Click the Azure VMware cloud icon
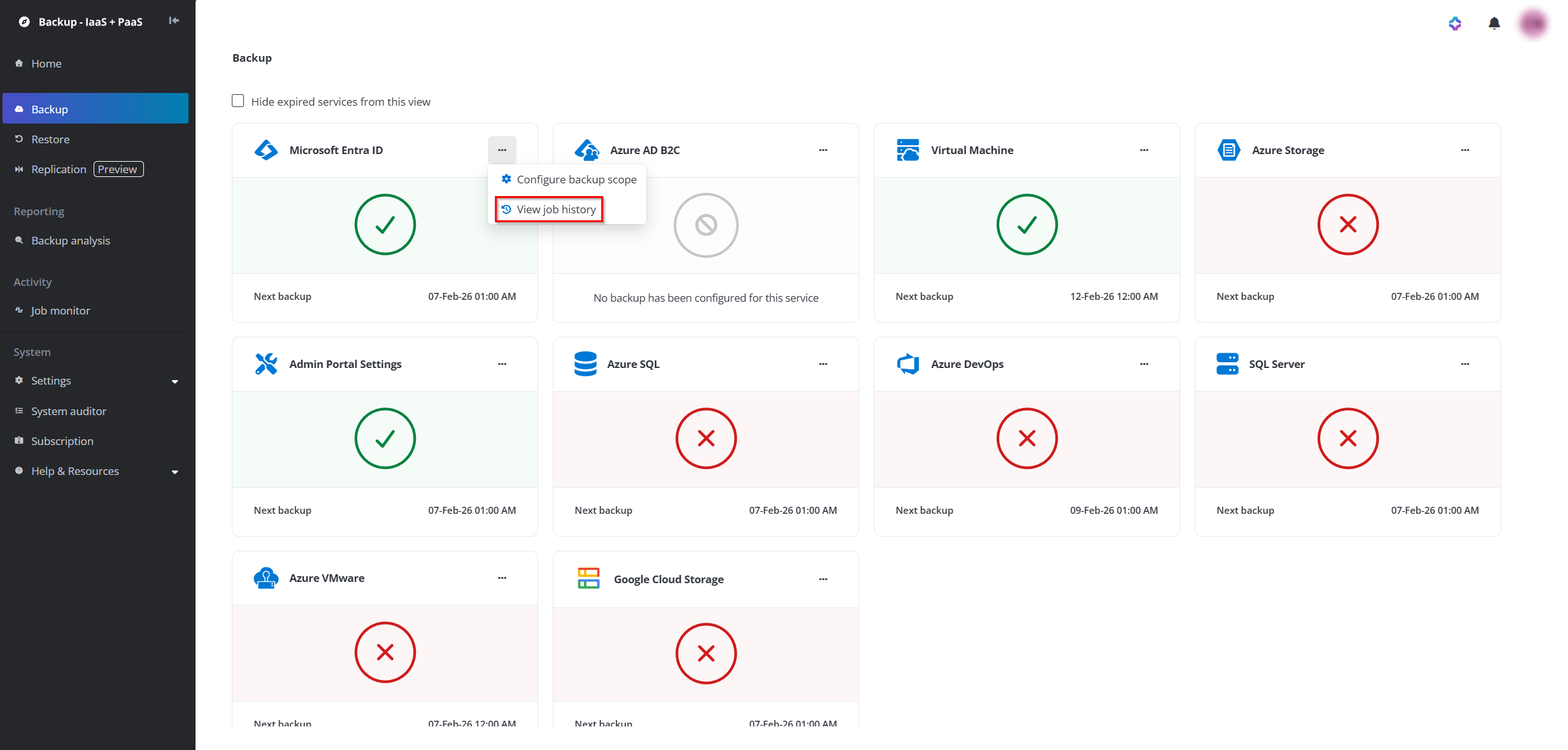Viewport: 1568px width, 750px height. point(266,578)
